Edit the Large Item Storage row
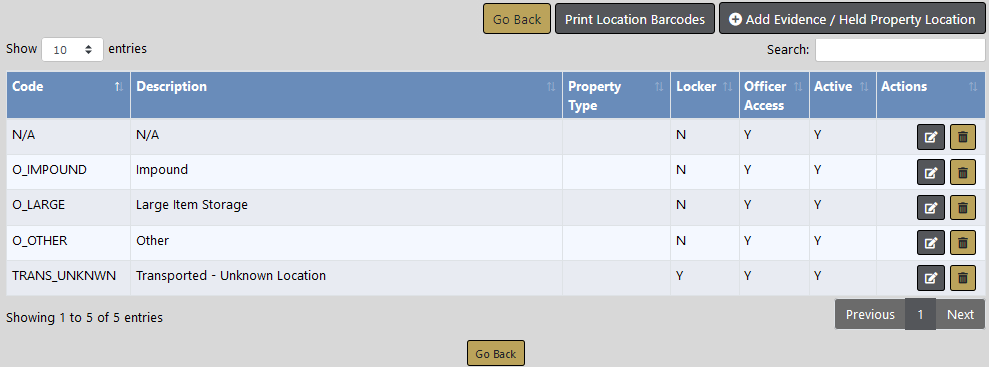The height and width of the screenshot is (367, 989). pyautogui.click(x=931, y=207)
